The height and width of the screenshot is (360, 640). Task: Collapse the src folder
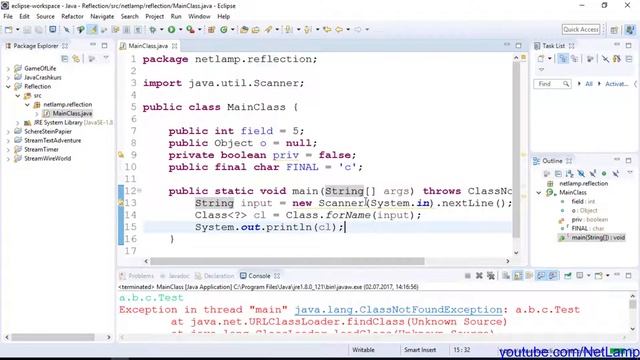[18, 96]
